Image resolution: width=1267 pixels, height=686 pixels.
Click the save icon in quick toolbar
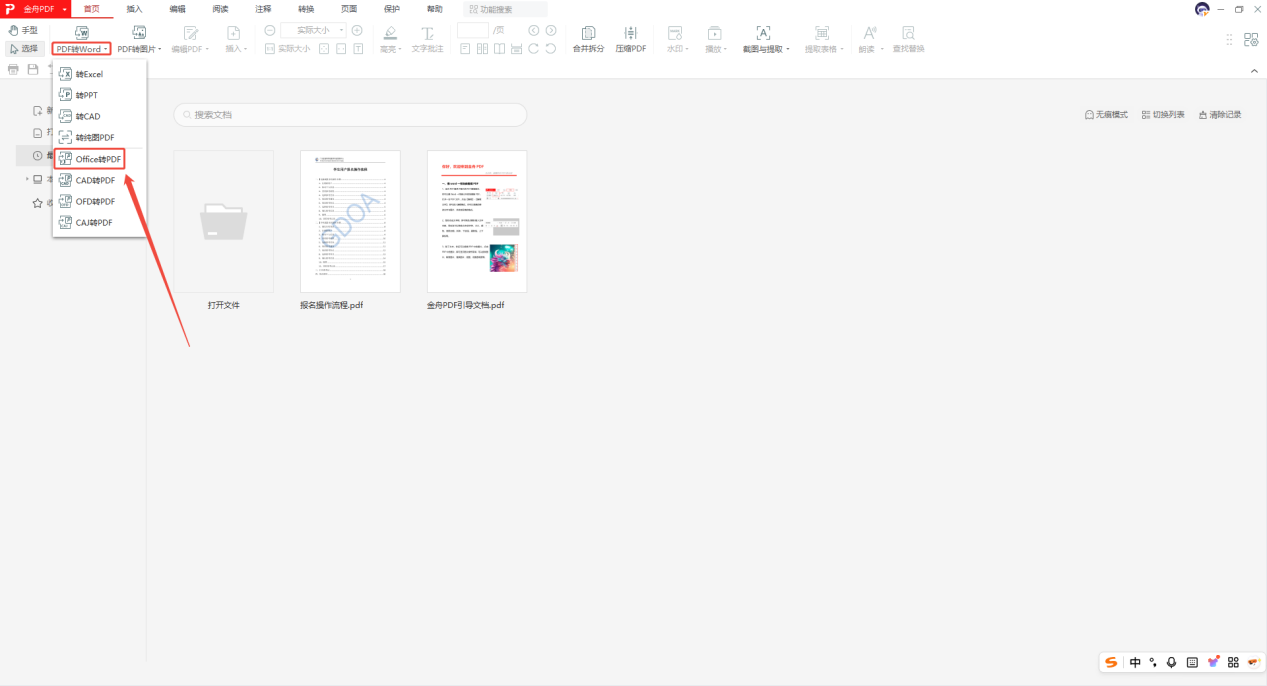(x=33, y=69)
